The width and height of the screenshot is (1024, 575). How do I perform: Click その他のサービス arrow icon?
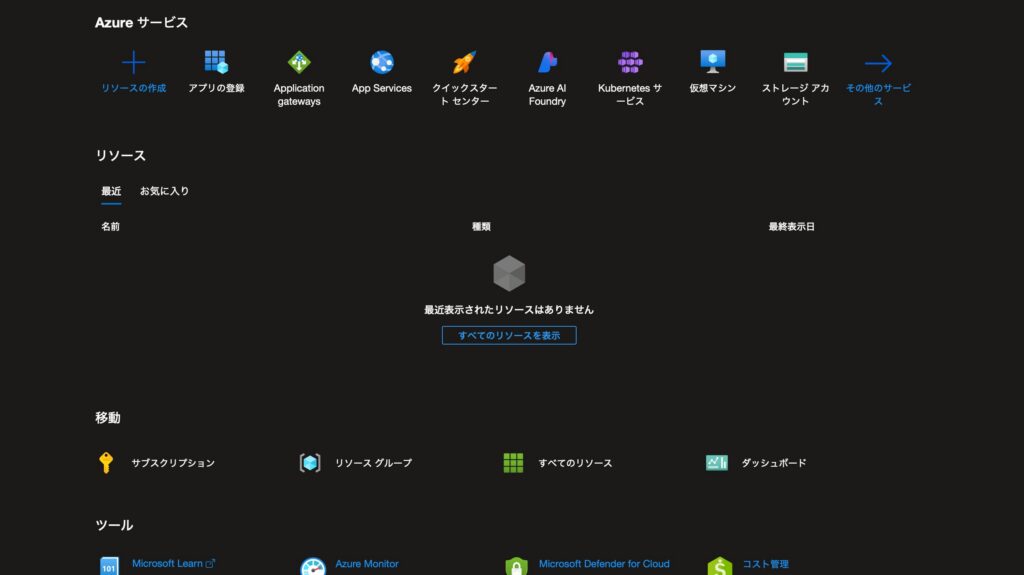click(878, 63)
